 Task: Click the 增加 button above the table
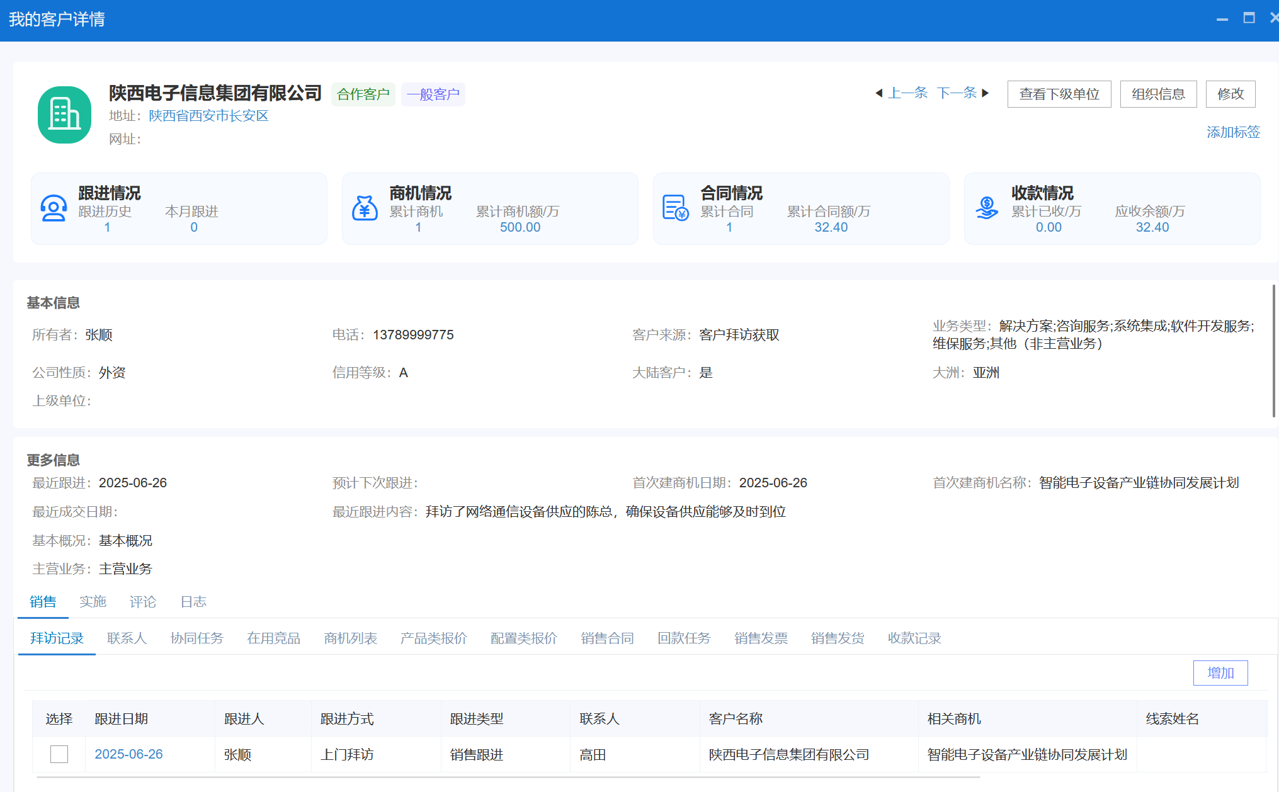pos(1220,672)
